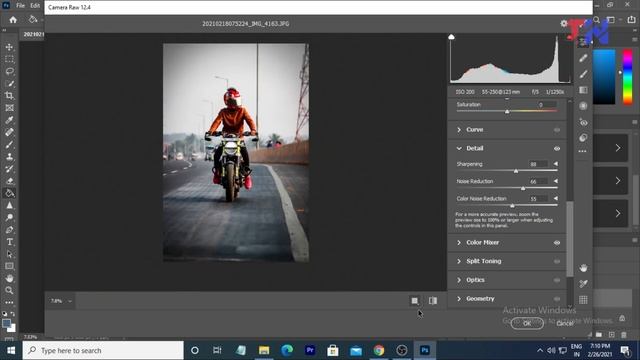Image resolution: width=640 pixels, height=360 pixels.
Task: Switch to single view mode
Action: [x=414, y=301]
